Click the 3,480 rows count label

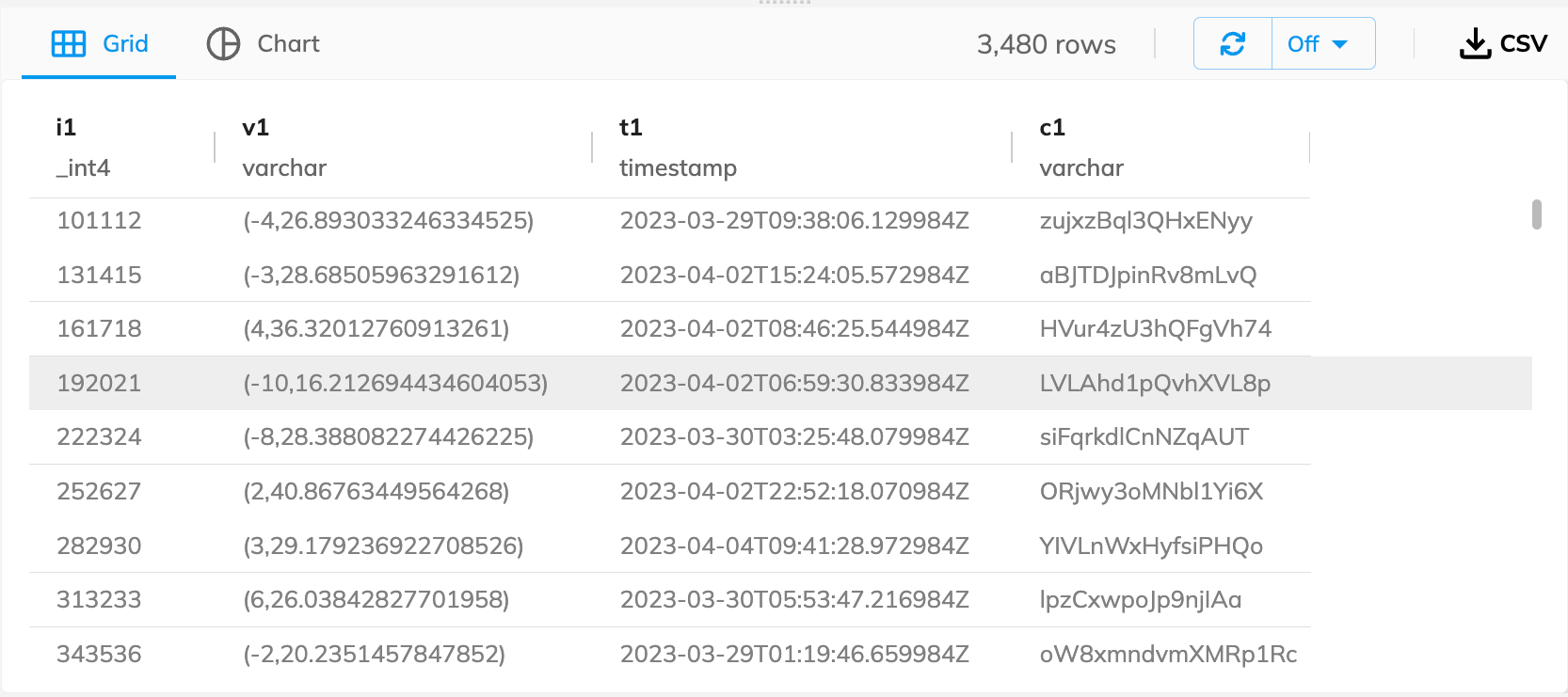(x=1047, y=44)
